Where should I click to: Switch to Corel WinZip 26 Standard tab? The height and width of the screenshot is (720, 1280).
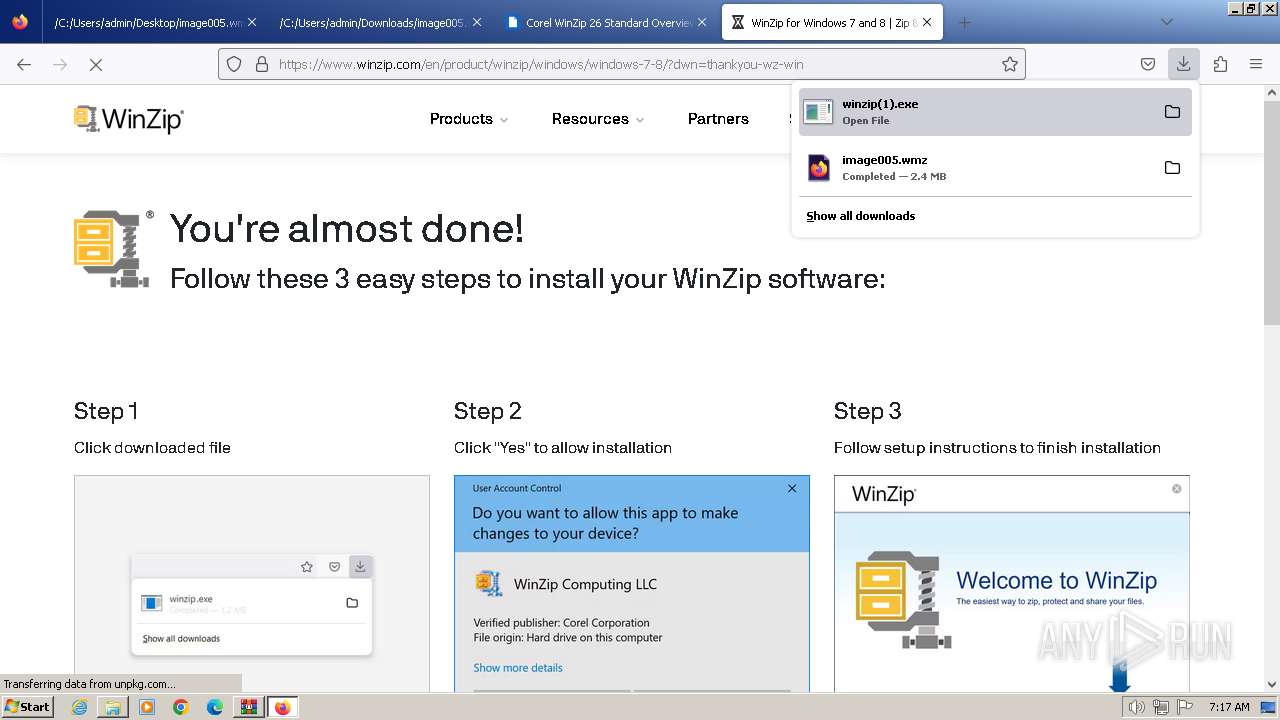(x=605, y=22)
